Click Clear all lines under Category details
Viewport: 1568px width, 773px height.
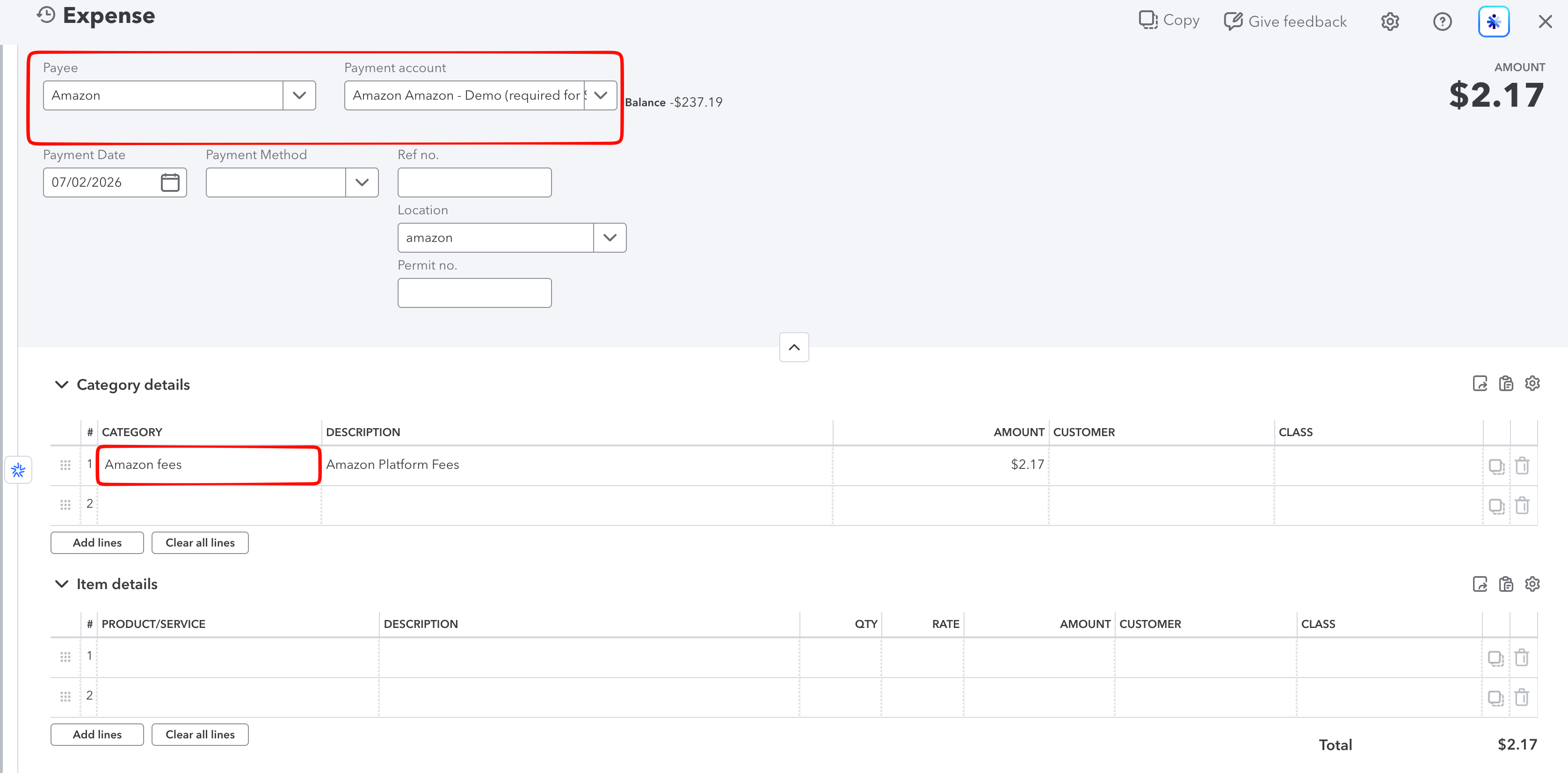click(x=200, y=543)
